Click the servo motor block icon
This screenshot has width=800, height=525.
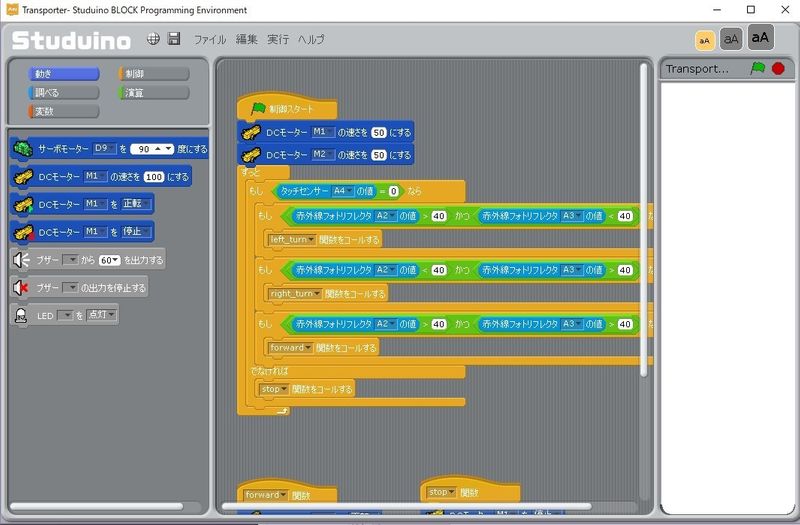pos(22,149)
